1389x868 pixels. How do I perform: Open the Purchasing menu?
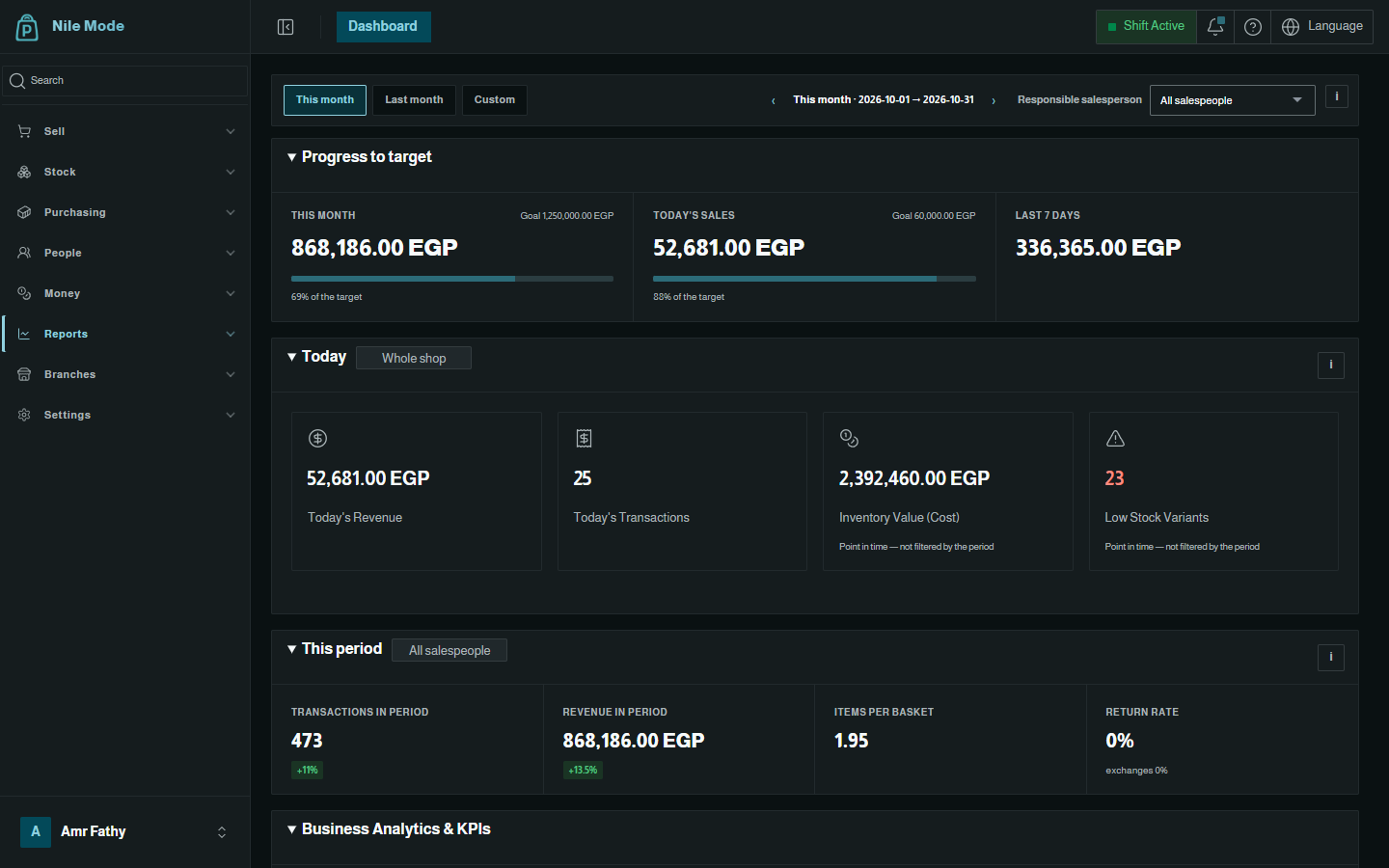click(125, 212)
